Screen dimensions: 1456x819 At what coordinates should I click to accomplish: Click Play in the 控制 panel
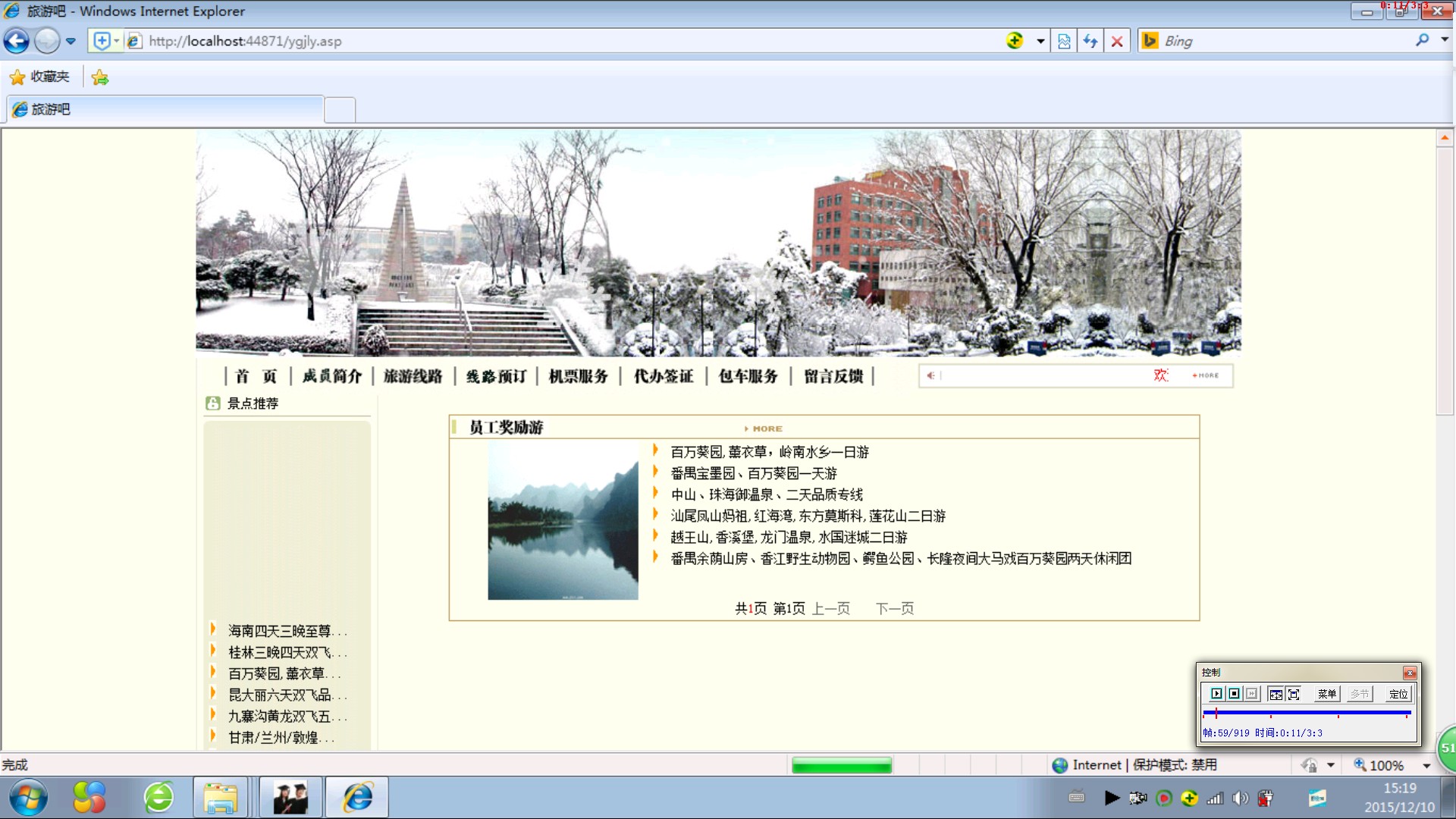point(1216,694)
